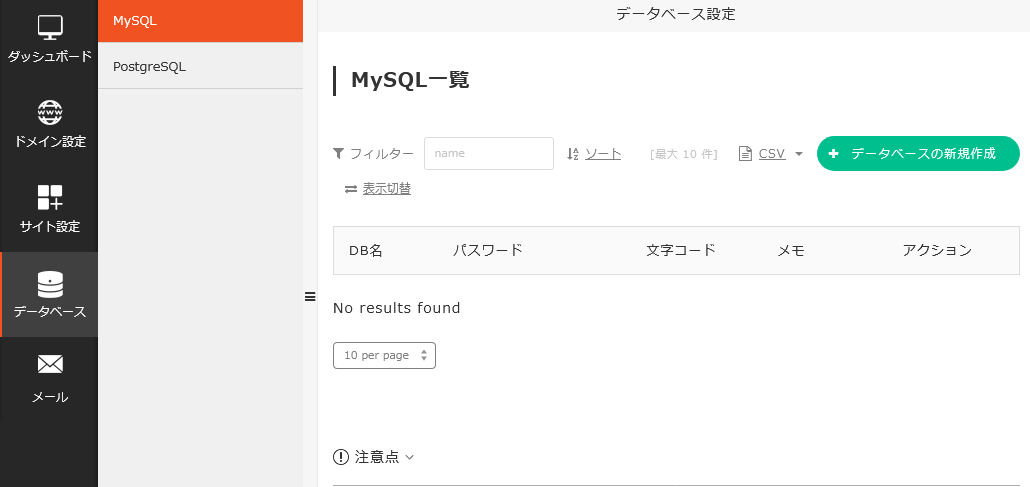The height and width of the screenshot is (487, 1030).
Task: Click the アクション column header
Action: pos(937,250)
